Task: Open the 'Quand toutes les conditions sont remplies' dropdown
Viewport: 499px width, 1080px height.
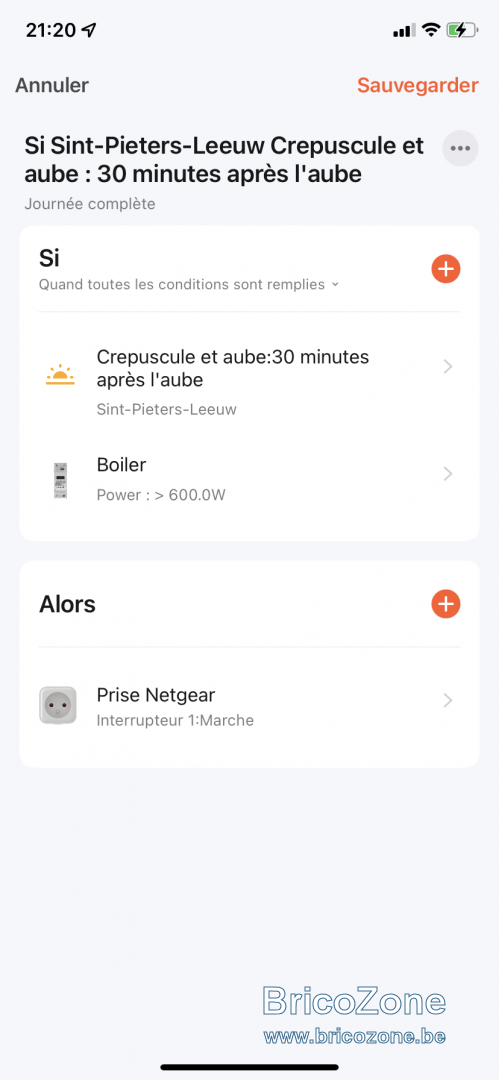Action: [189, 284]
